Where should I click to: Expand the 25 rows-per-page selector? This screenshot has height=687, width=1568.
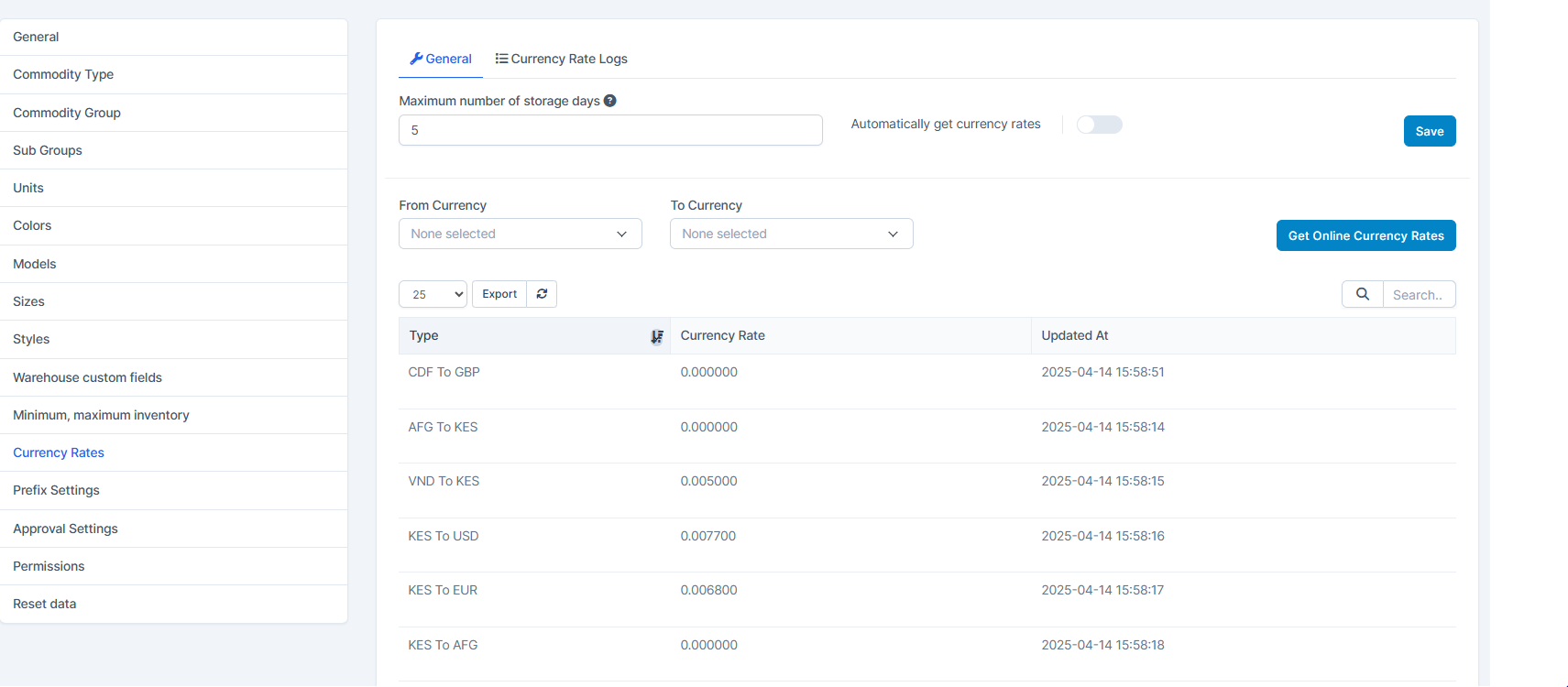433,294
